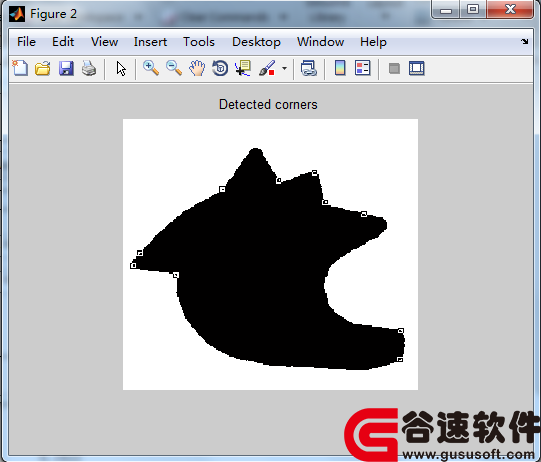The height and width of the screenshot is (462, 541).
Task: Close the Figure 2 window
Action: pyautogui.click(x=510, y=10)
